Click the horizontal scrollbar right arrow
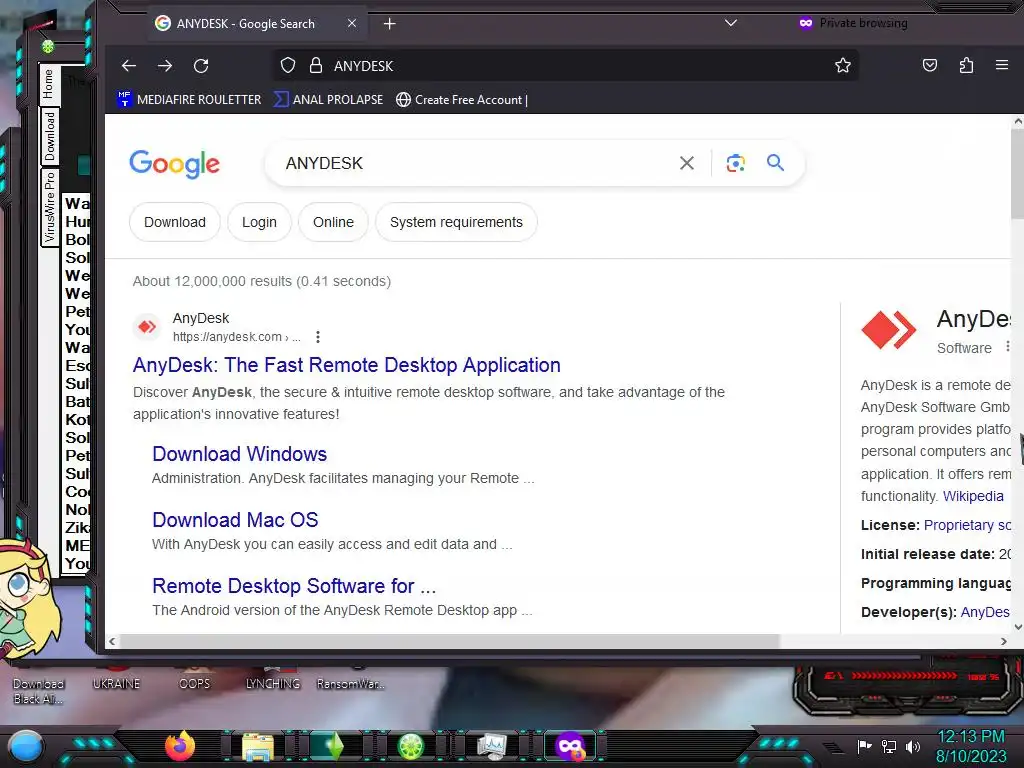Screen dimensions: 1024x768 (x=1004, y=641)
